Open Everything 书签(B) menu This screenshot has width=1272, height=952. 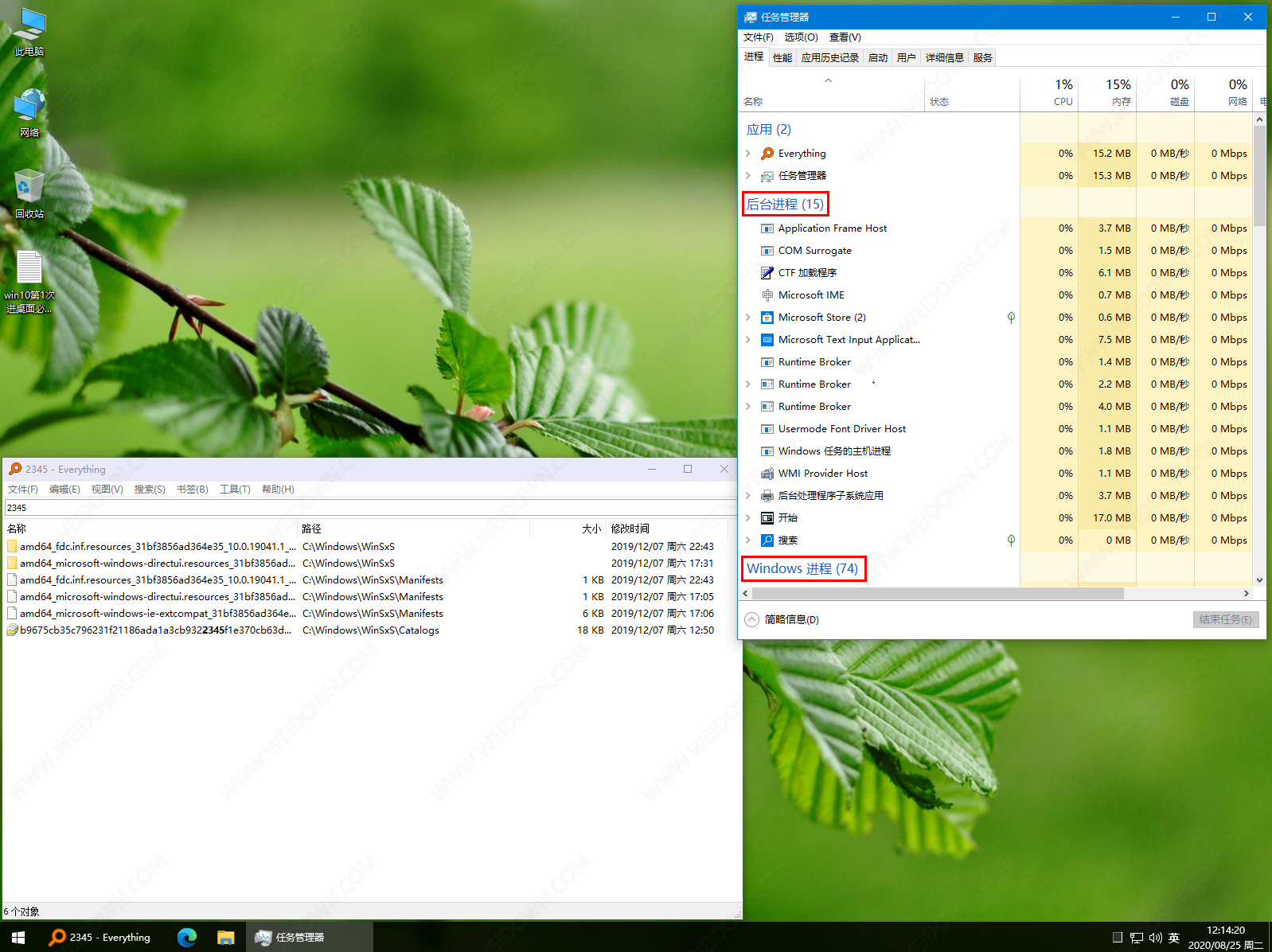click(193, 490)
